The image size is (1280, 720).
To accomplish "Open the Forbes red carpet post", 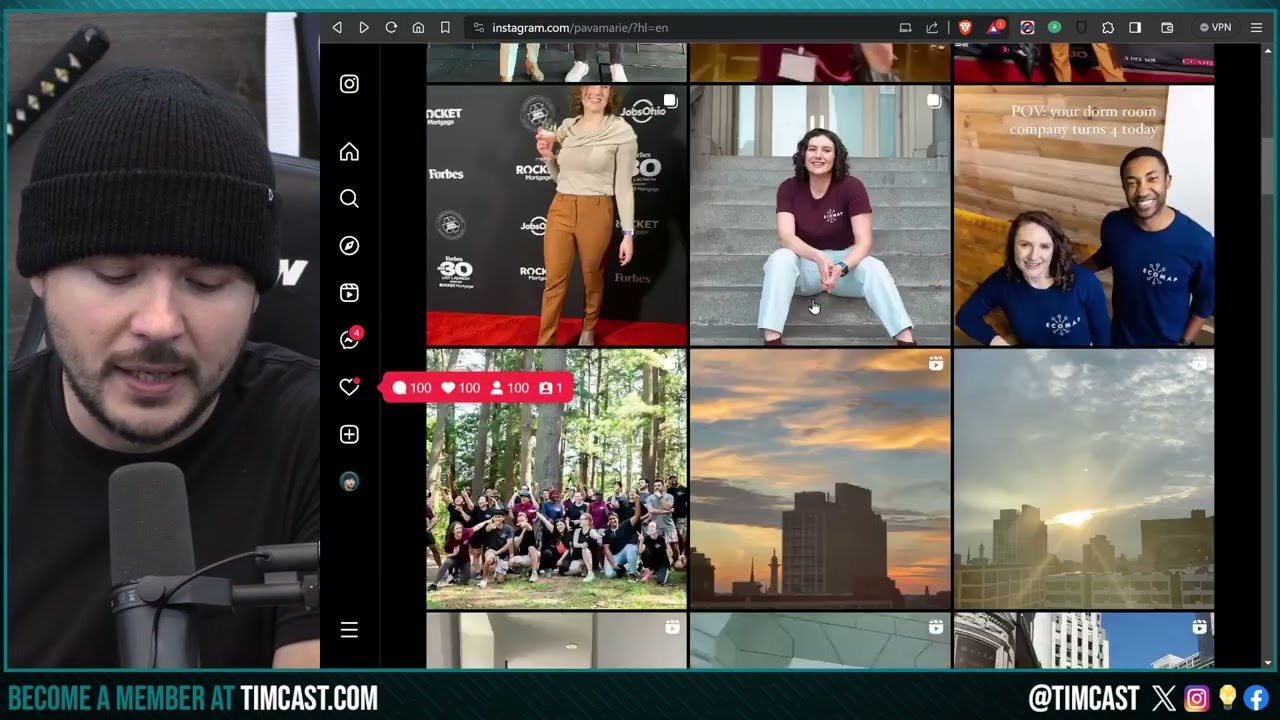I will (556, 215).
